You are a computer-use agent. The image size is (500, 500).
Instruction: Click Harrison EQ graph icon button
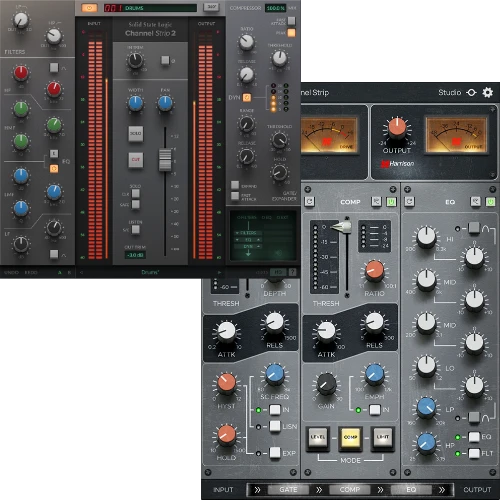click(x=476, y=202)
